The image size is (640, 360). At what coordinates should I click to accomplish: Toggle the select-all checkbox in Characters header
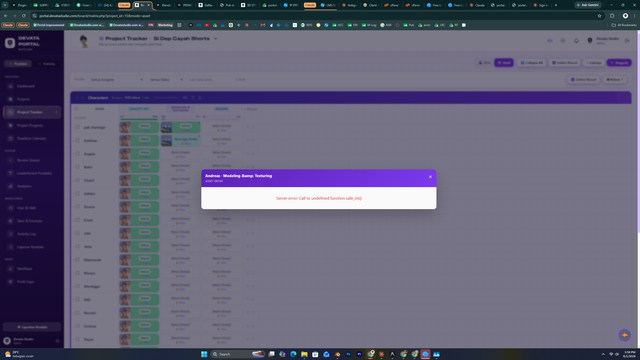point(76,109)
